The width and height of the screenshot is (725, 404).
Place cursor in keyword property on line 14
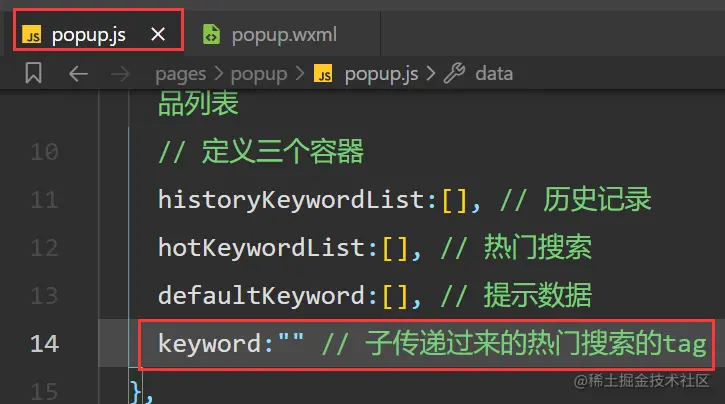[209, 344]
